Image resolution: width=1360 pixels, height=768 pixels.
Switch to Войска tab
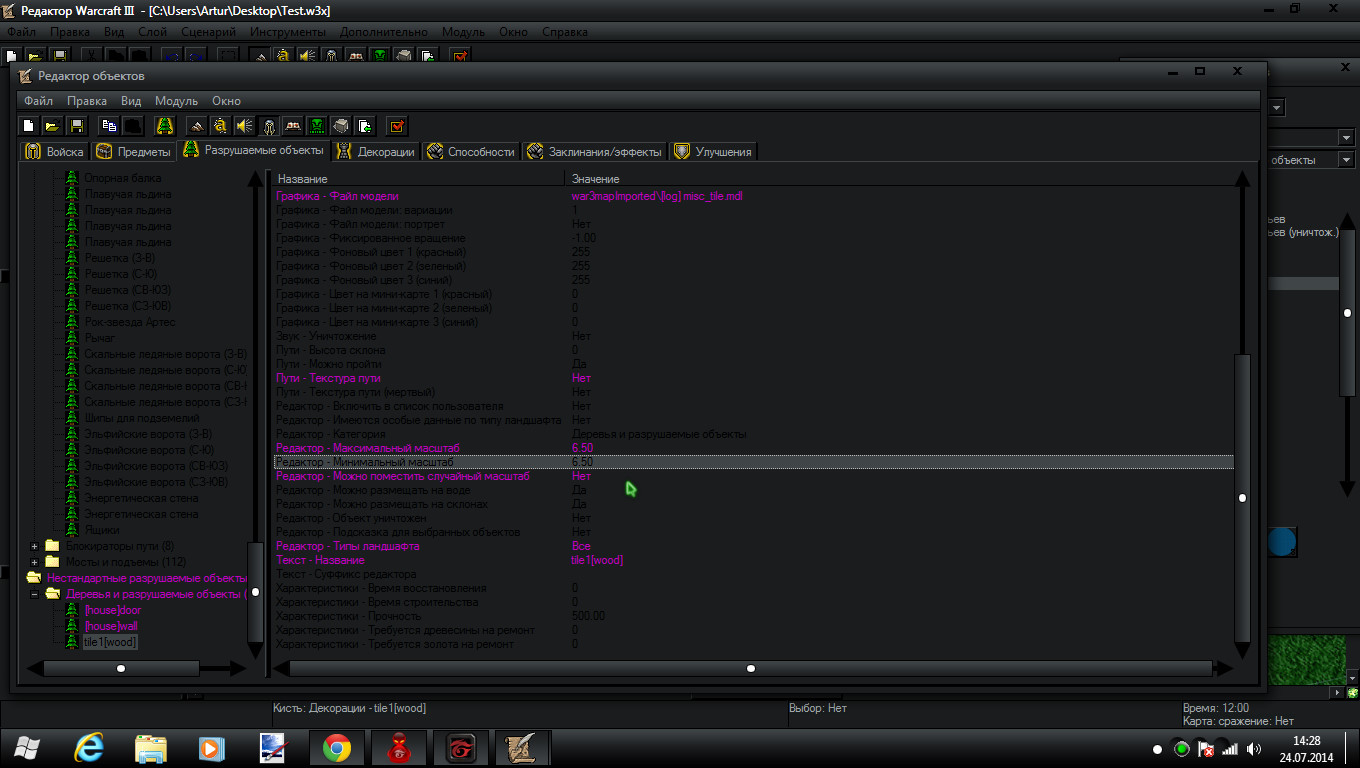[x=55, y=151]
